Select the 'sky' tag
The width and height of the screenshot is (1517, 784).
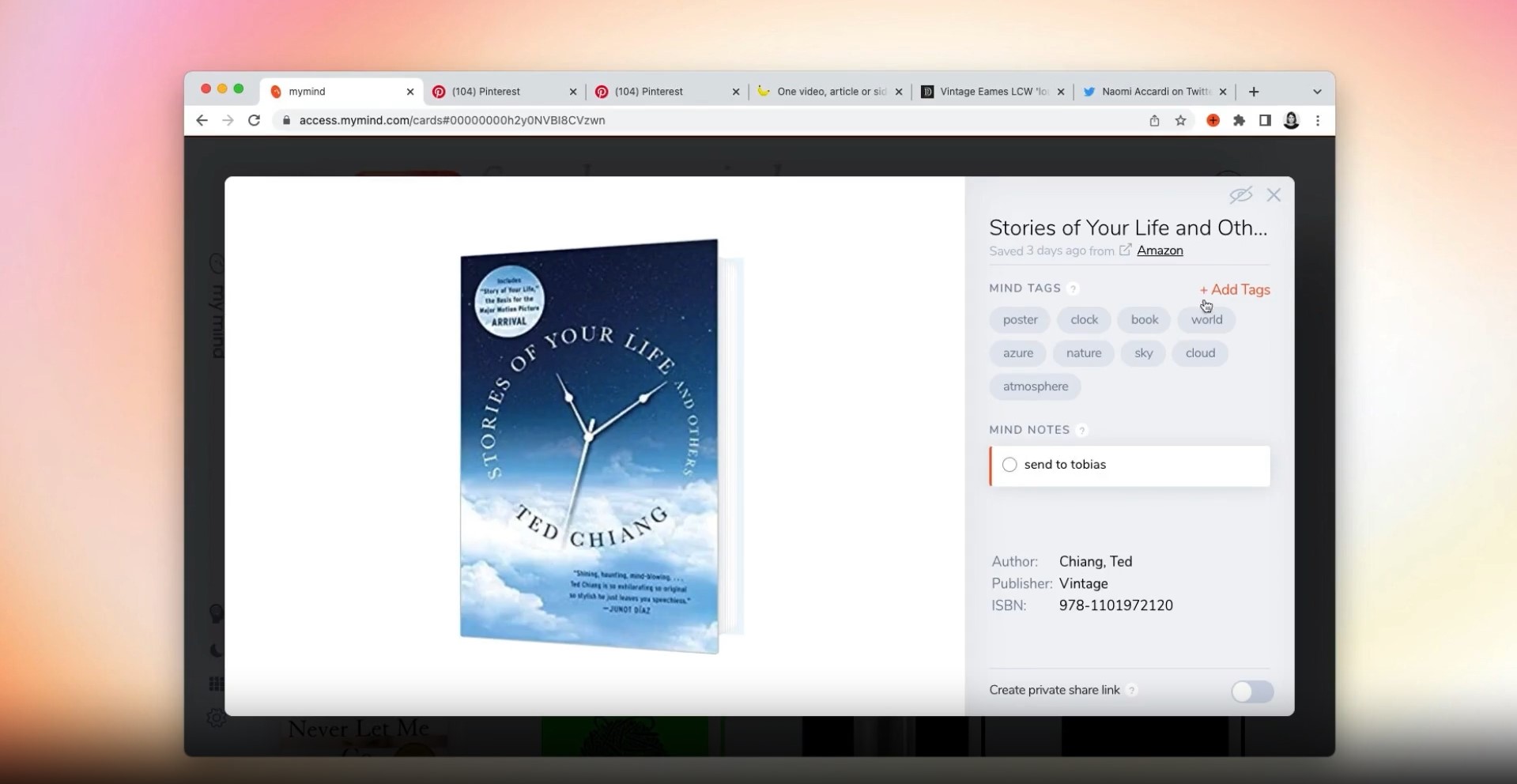tap(1144, 353)
